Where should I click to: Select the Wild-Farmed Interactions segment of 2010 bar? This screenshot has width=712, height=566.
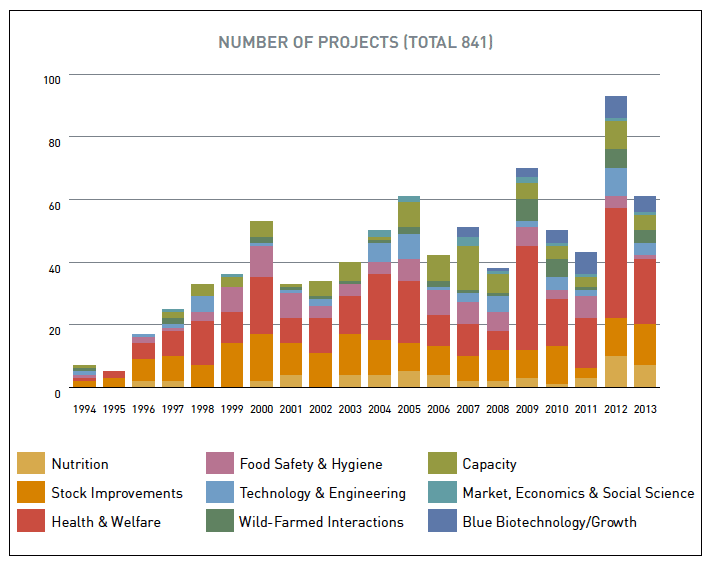(557, 268)
